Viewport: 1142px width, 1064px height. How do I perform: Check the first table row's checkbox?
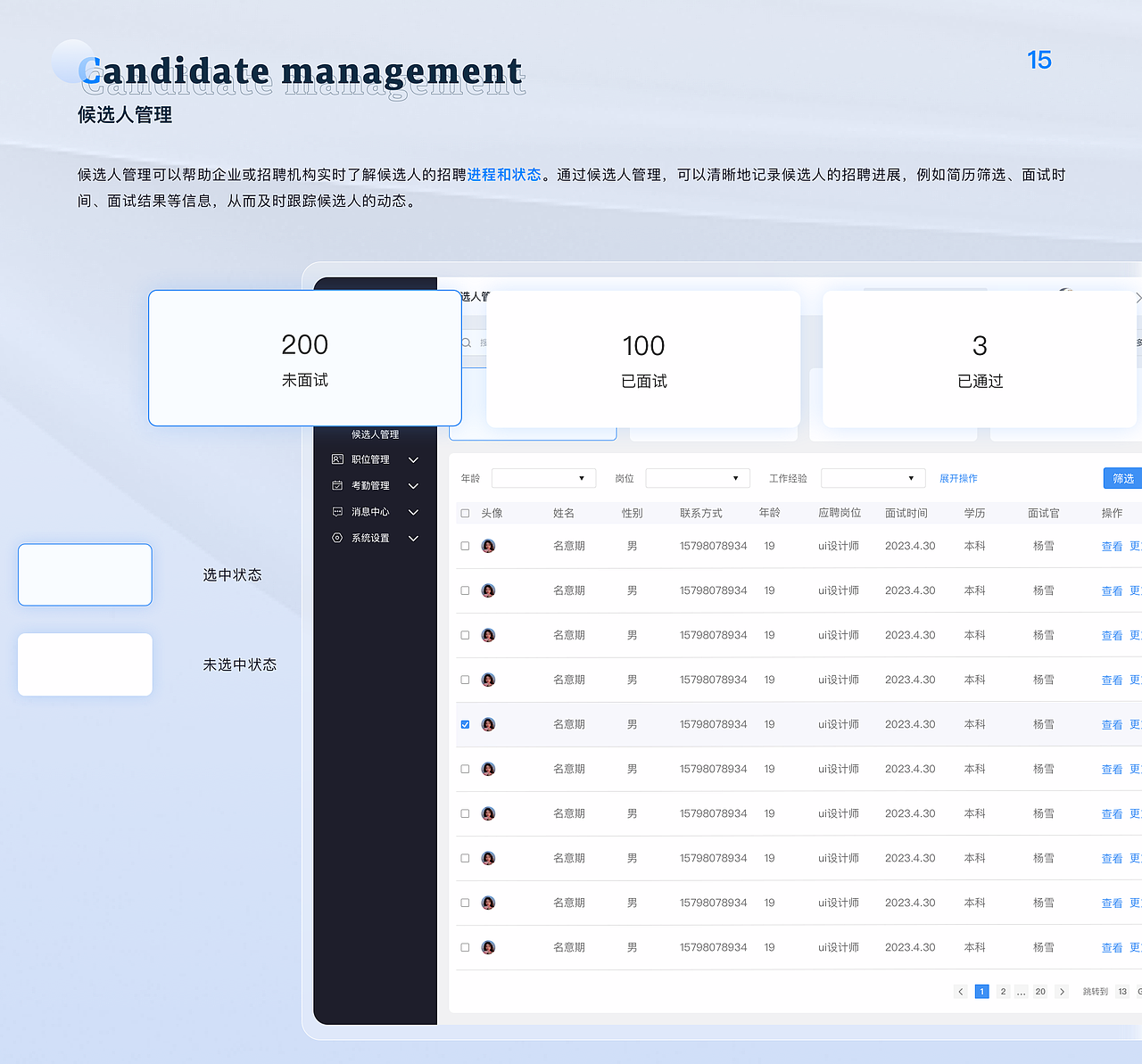[465, 546]
